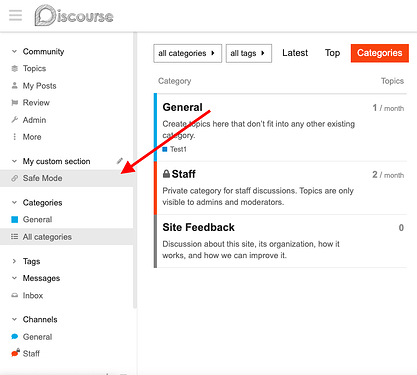Click the Community section header text

43,51
